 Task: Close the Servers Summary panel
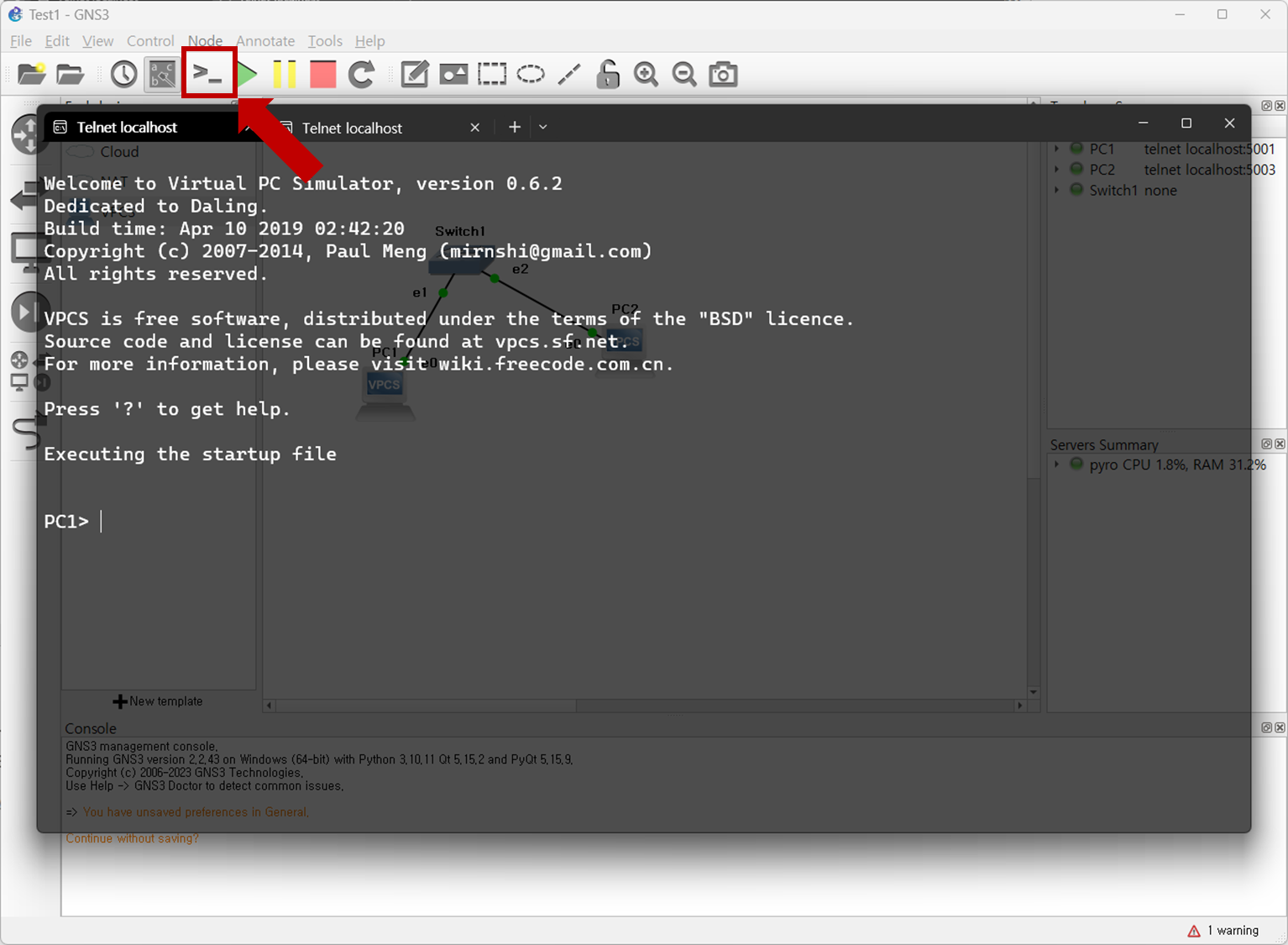[1280, 444]
